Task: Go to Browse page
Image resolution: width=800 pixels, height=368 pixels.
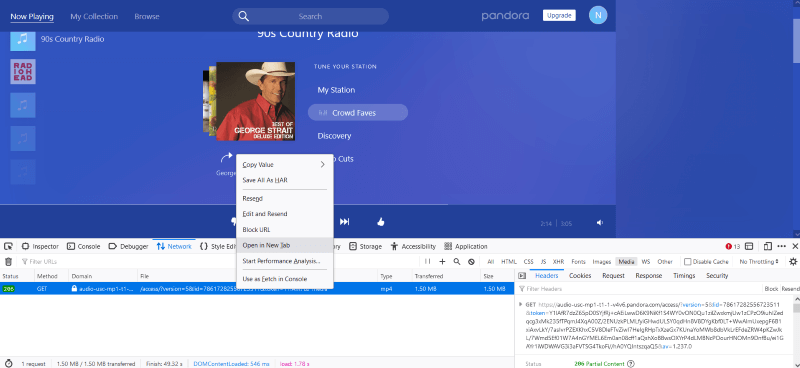Action: [x=147, y=16]
